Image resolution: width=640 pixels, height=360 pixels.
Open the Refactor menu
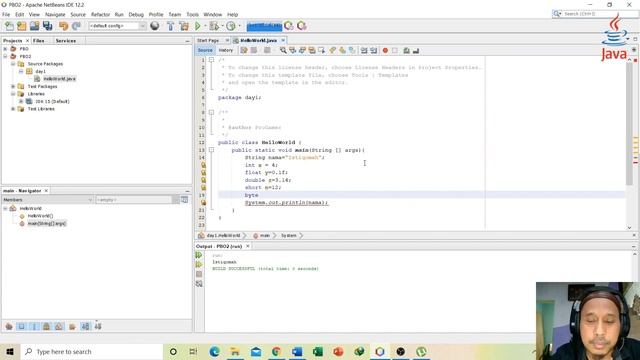pyautogui.click(x=100, y=14)
